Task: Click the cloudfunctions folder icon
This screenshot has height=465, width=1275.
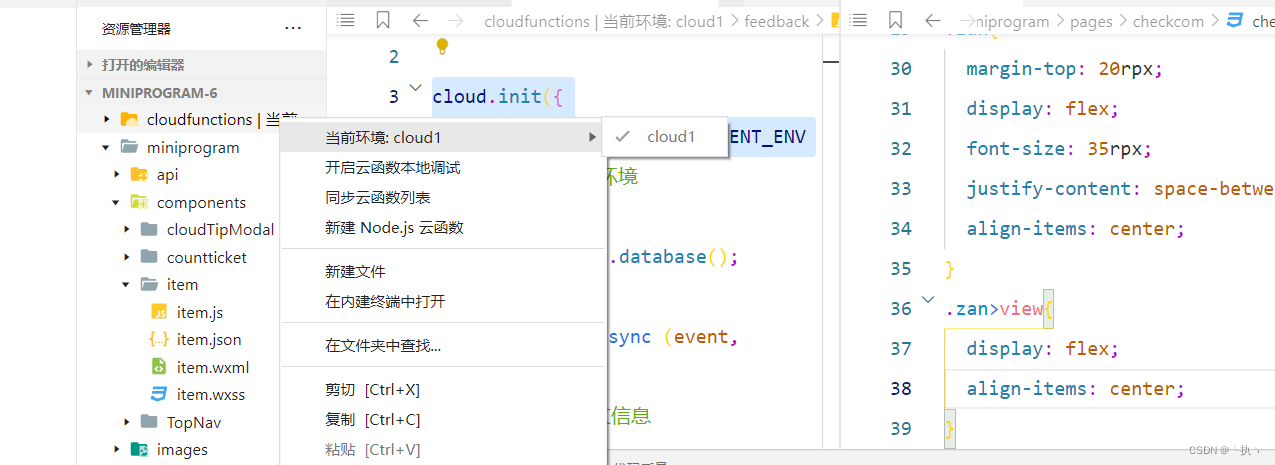Action: coord(129,119)
